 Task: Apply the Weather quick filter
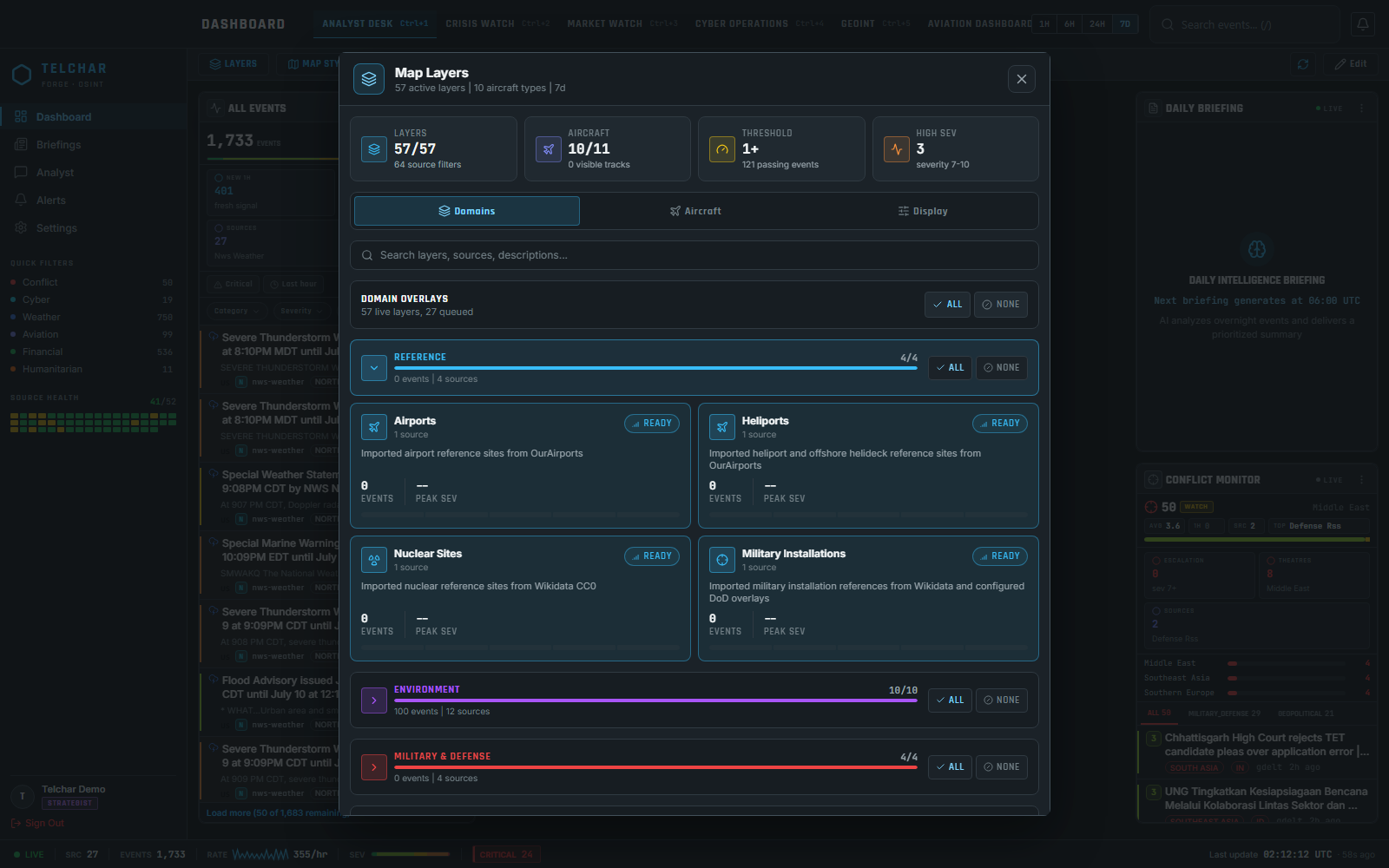click(x=91, y=317)
